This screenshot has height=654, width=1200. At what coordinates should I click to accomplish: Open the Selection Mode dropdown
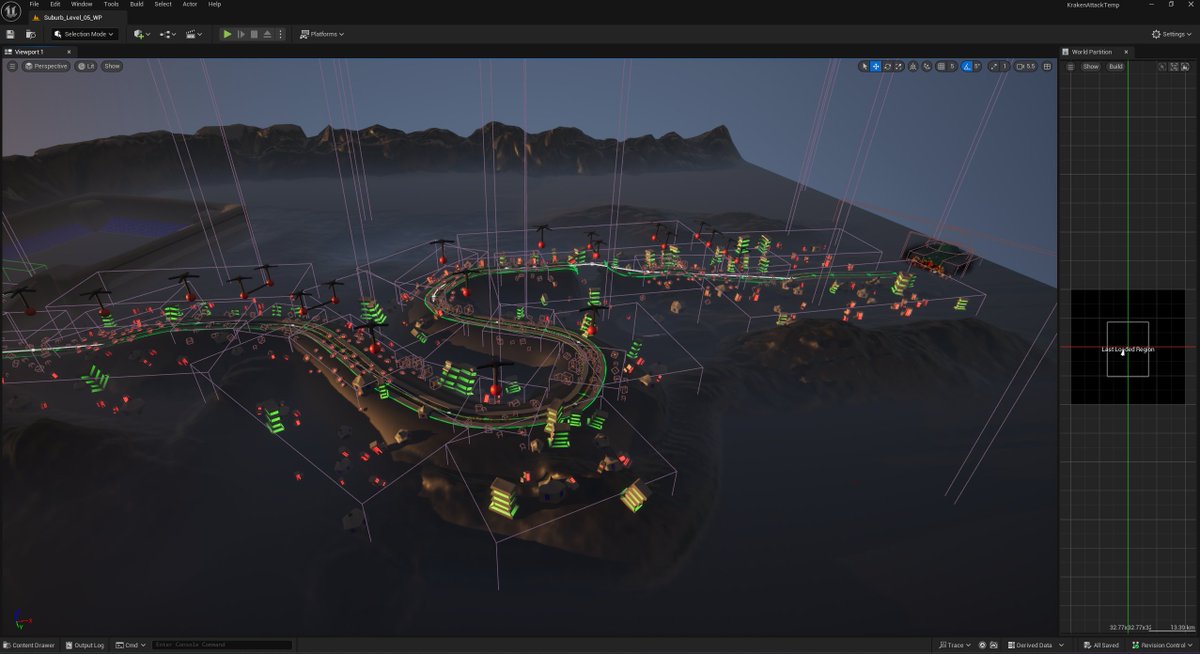coord(85,33)
